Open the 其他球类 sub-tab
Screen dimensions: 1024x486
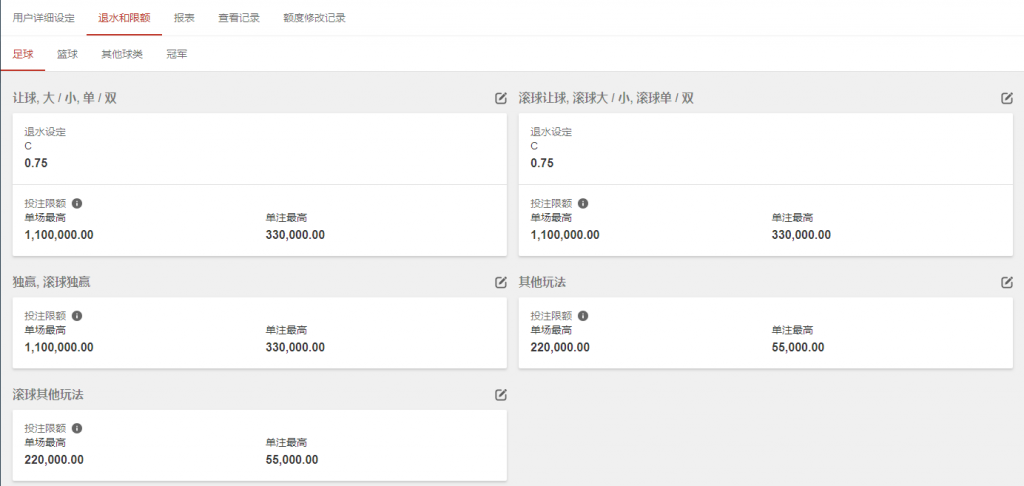tap(121, 54)
